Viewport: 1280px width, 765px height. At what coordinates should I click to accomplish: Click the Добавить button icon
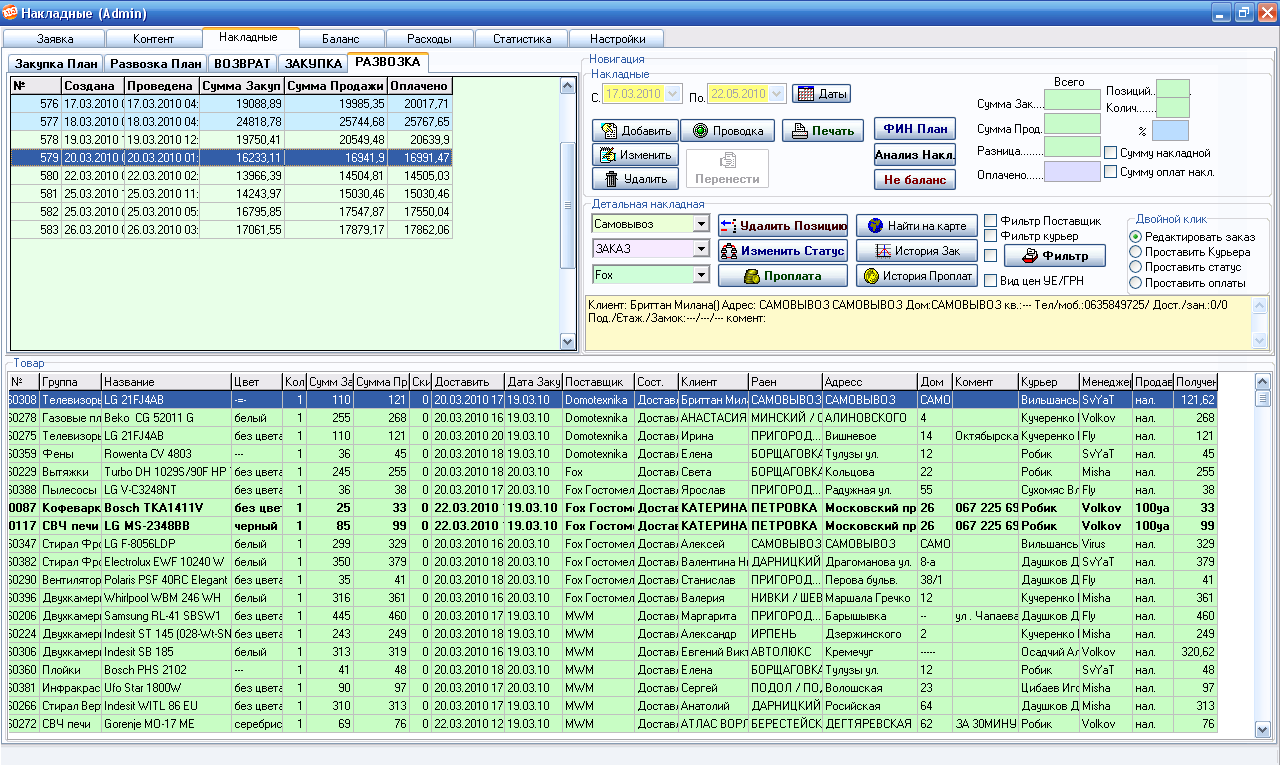click(x=608, y=131)
